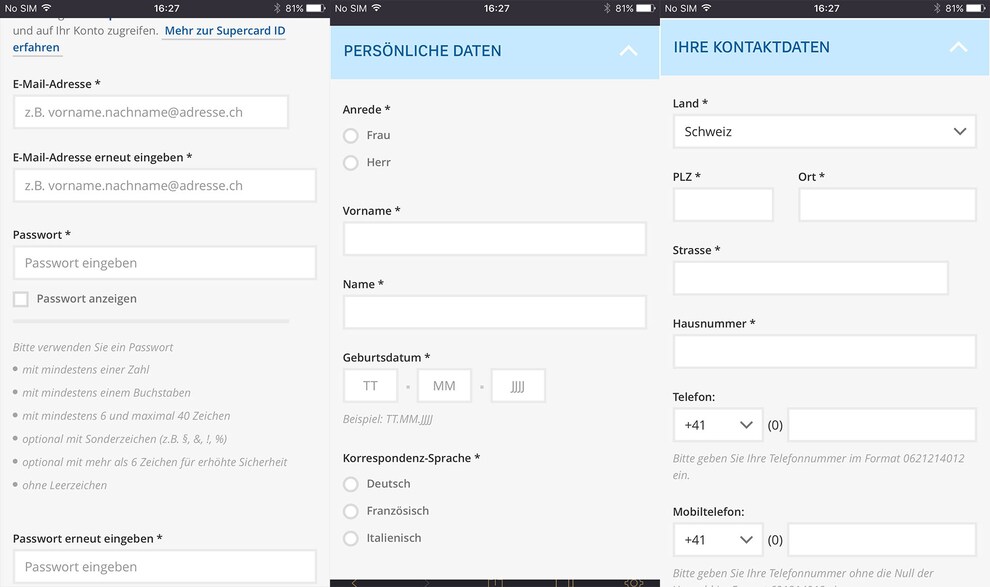Tap the 'ohne Leerzeichen' password rule
This screenshot has width=990, height=587.
click(x=64, y=485)
